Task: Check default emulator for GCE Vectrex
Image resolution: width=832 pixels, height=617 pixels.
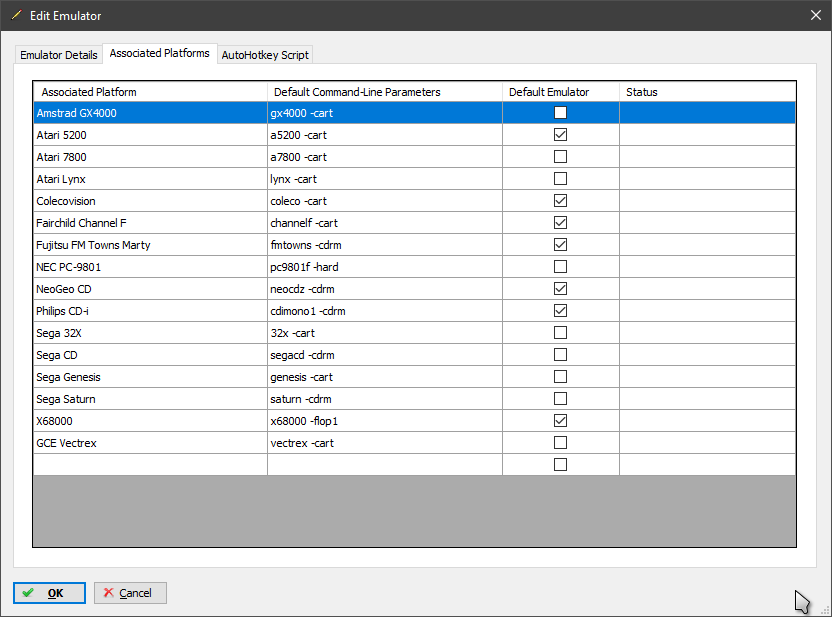Action: [560, 443]
